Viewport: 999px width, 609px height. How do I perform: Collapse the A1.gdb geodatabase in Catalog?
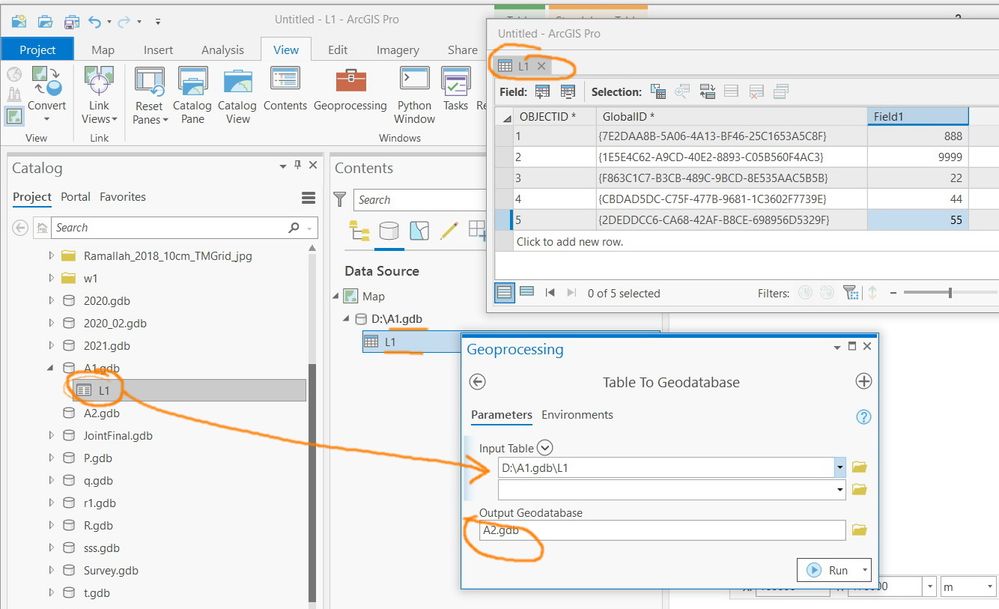tap(51, 368)
